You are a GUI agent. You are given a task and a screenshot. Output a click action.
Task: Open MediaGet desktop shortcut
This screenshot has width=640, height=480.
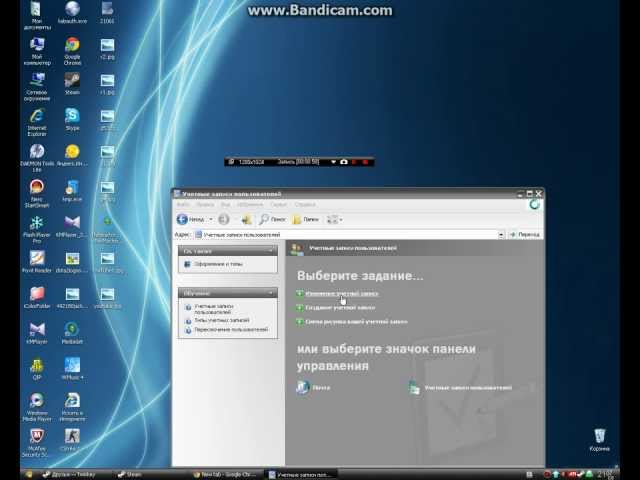(x=72, y=333)
